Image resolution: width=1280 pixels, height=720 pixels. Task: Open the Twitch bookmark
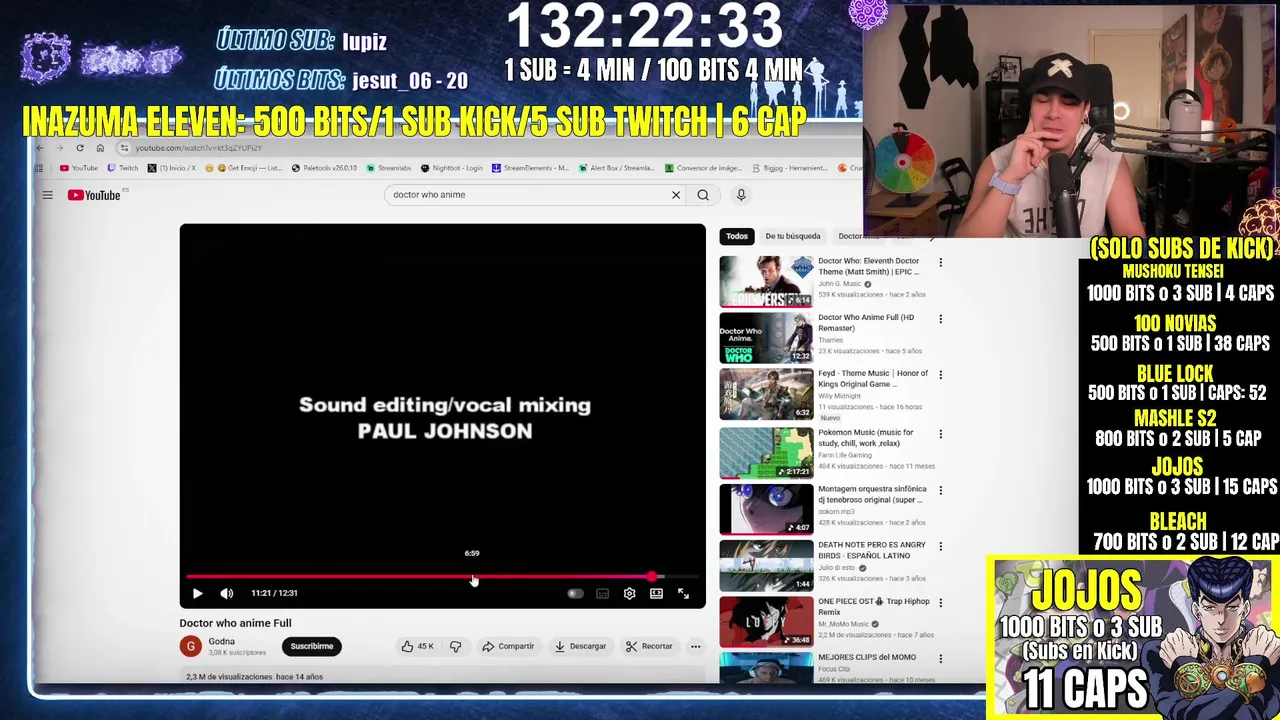click(x=123, y=168)
